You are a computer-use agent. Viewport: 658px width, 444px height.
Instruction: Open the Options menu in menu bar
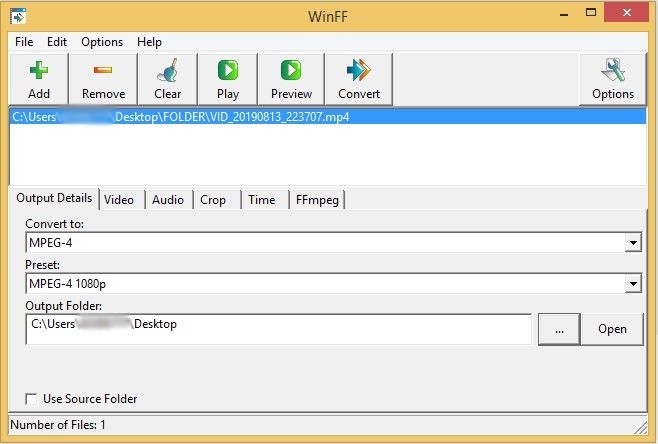pos(102,42)
